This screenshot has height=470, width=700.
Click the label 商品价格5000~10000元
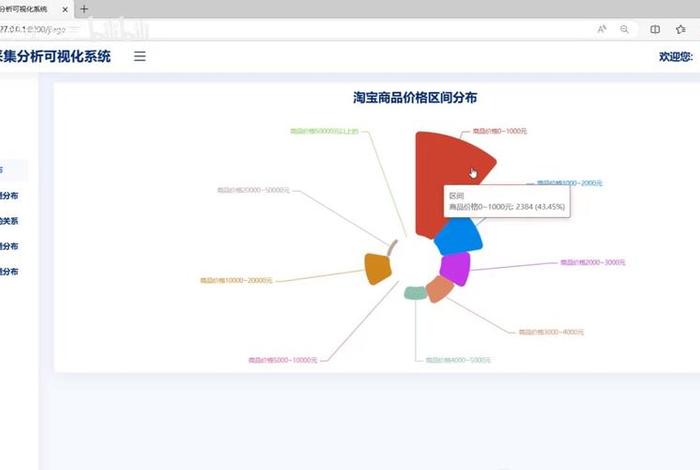(283, 360)
